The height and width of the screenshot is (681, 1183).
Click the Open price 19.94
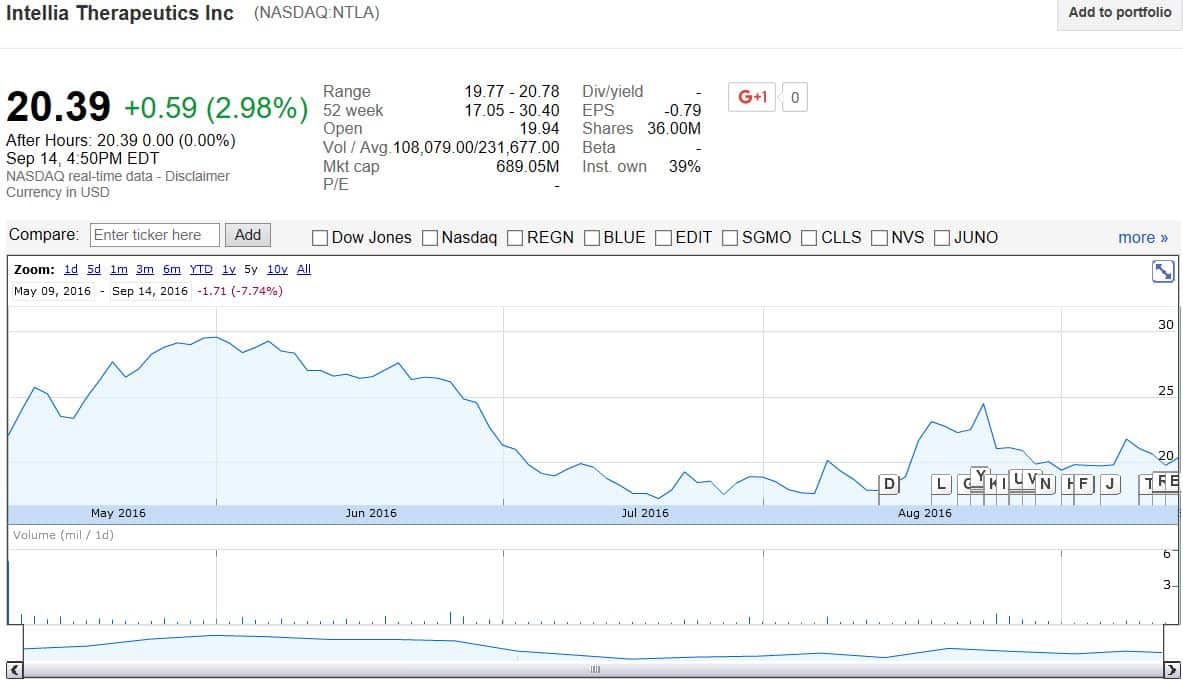(x=539, y=128)
